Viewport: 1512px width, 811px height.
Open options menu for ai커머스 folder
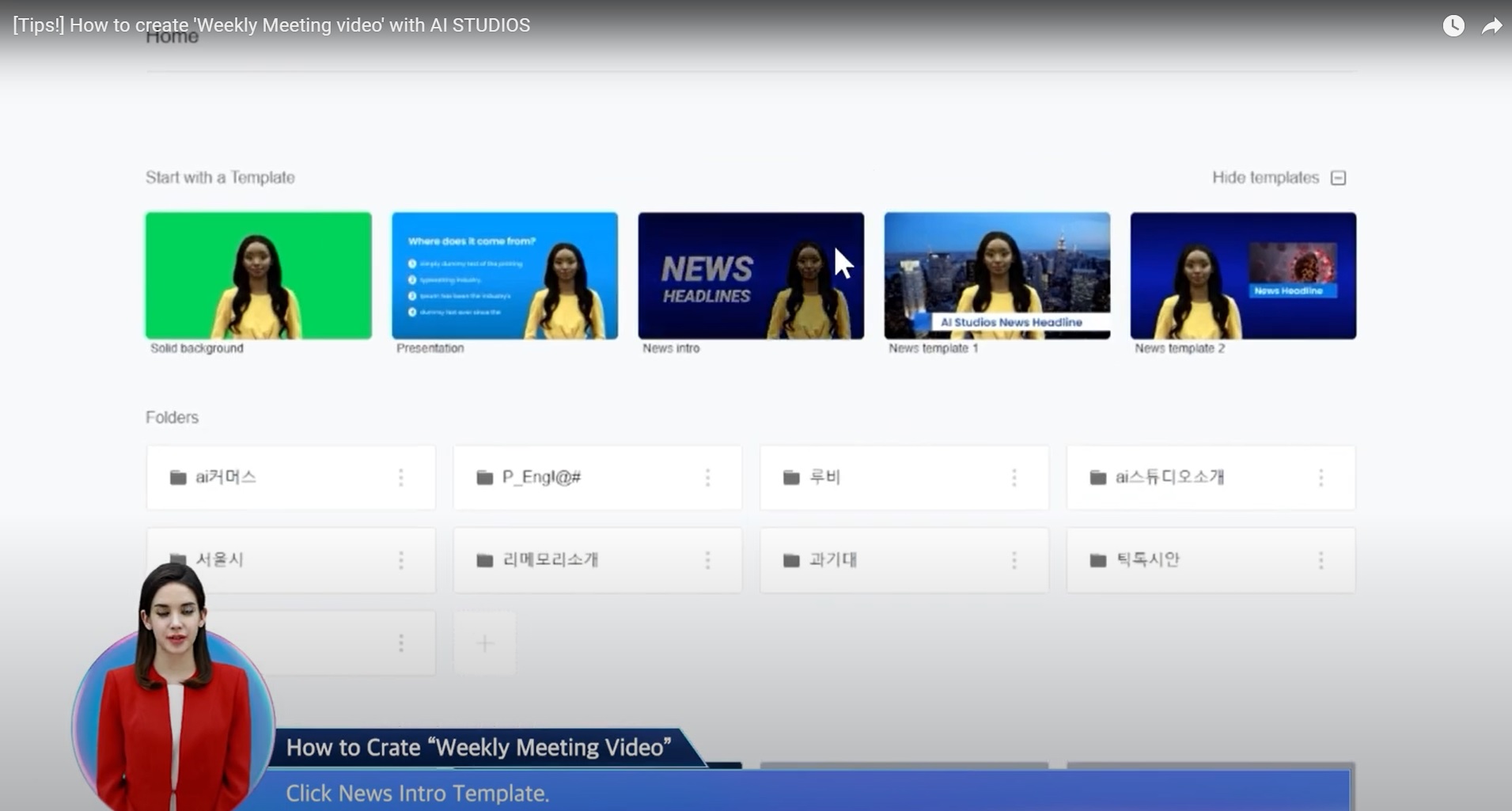[401, 477]
